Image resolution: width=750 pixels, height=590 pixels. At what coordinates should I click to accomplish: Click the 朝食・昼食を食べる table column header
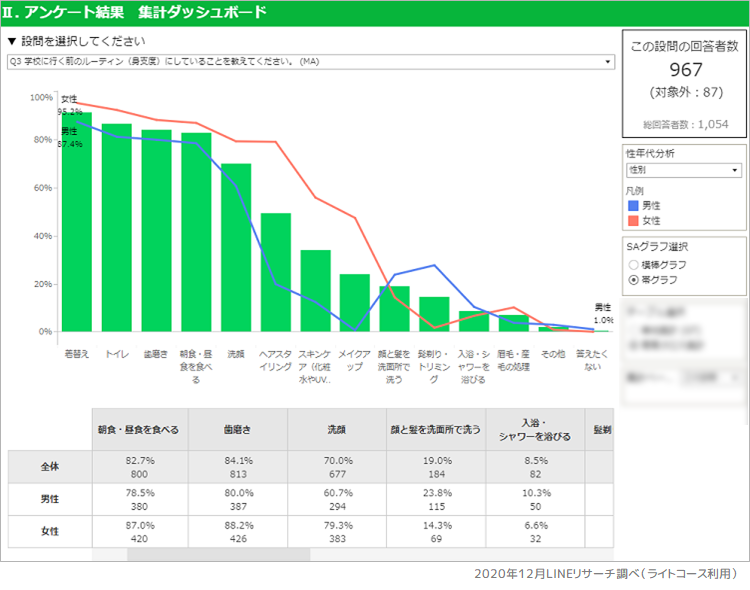coord(139,430)
